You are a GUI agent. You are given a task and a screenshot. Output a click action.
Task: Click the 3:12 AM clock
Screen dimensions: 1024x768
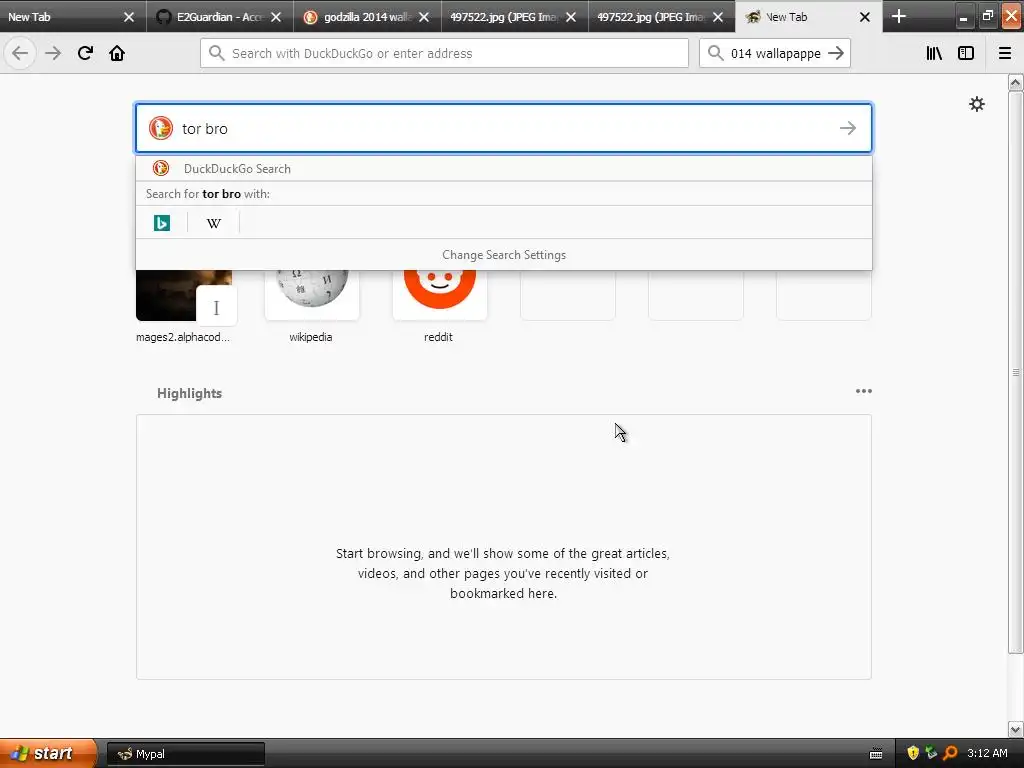coord(987,753)
